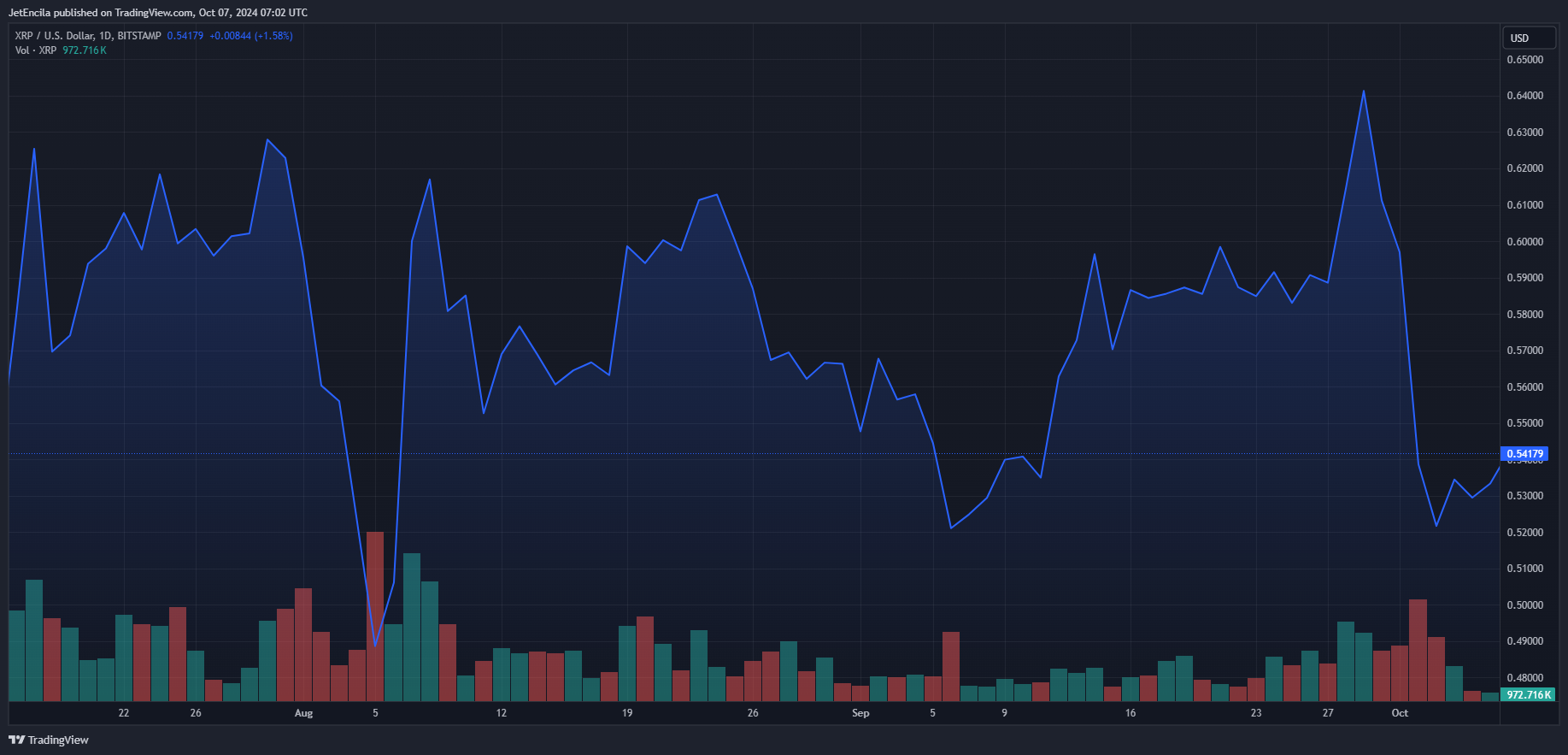
Task: Click the 16 date label on time axis
Action: click(1130, 713)
